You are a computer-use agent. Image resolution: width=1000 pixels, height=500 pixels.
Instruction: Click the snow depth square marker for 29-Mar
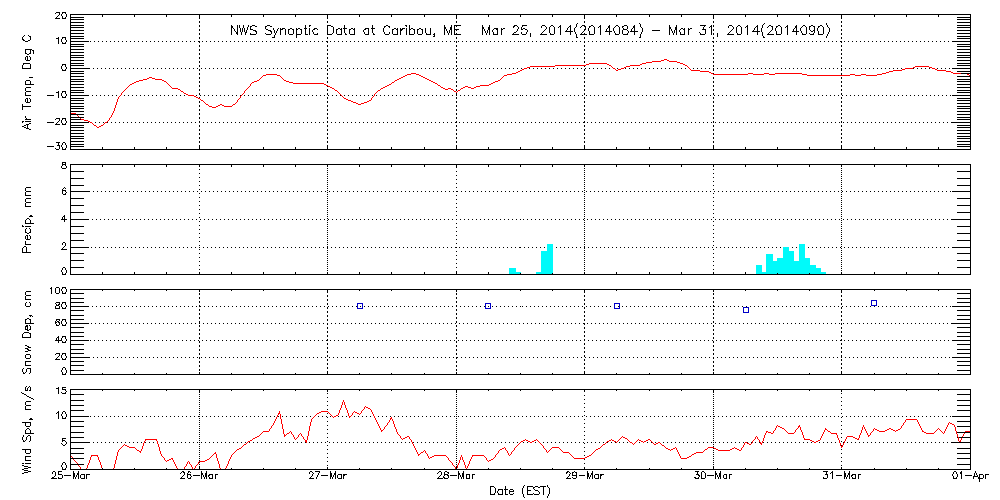(617, 306)
